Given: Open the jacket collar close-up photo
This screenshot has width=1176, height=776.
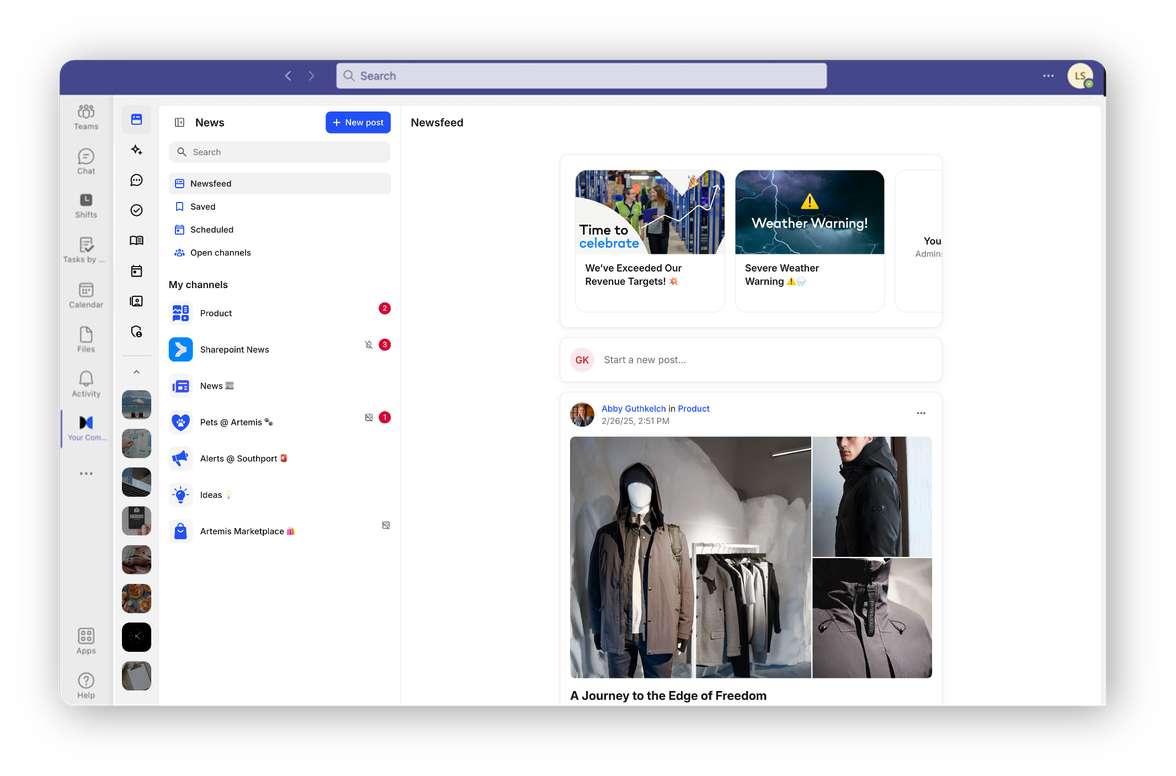Looking at the screenshot, I should coord(872,618).
